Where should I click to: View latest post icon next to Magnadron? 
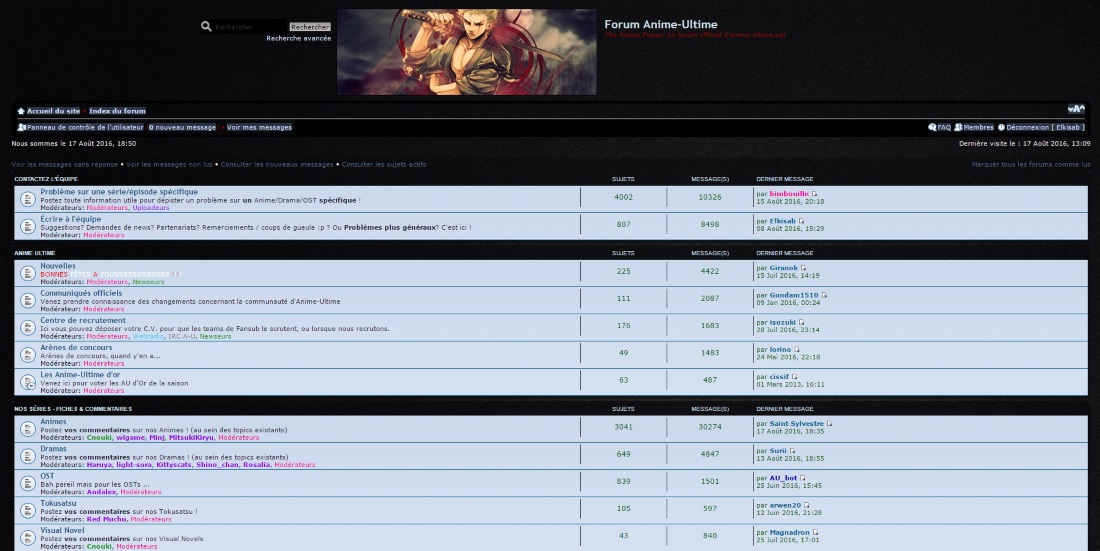[x=815, y=533]
